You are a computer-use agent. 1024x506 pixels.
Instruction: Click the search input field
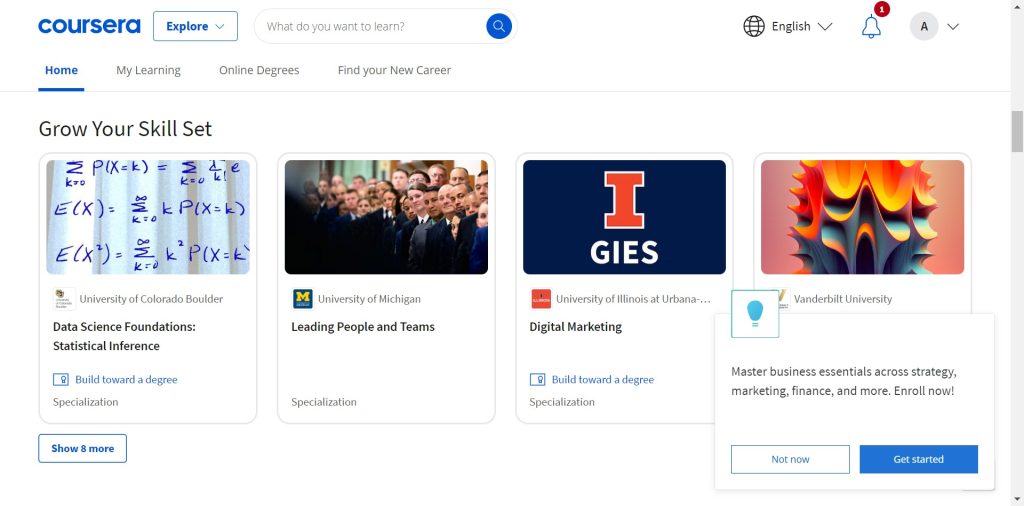[370, 26]
